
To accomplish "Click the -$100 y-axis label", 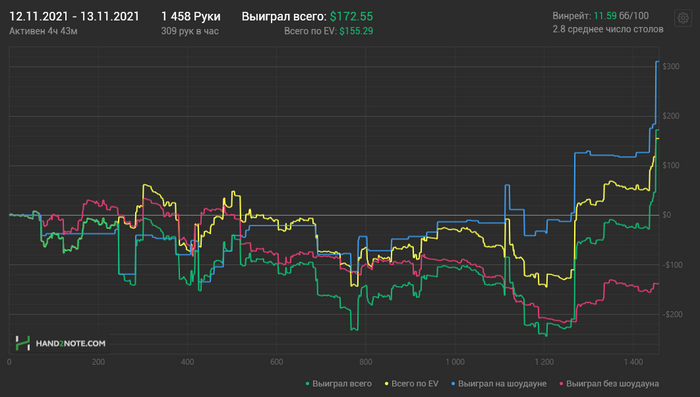I will click(672, 265).
